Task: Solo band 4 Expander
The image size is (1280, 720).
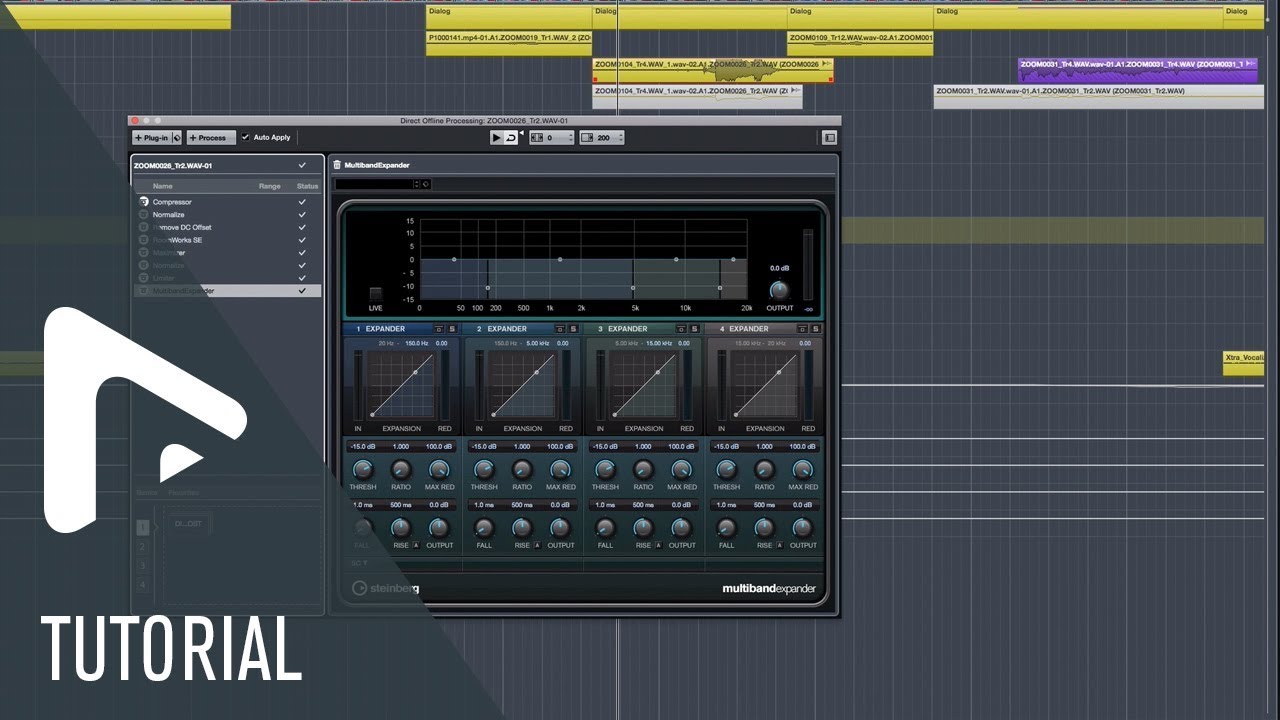Action: coord(815,329)
